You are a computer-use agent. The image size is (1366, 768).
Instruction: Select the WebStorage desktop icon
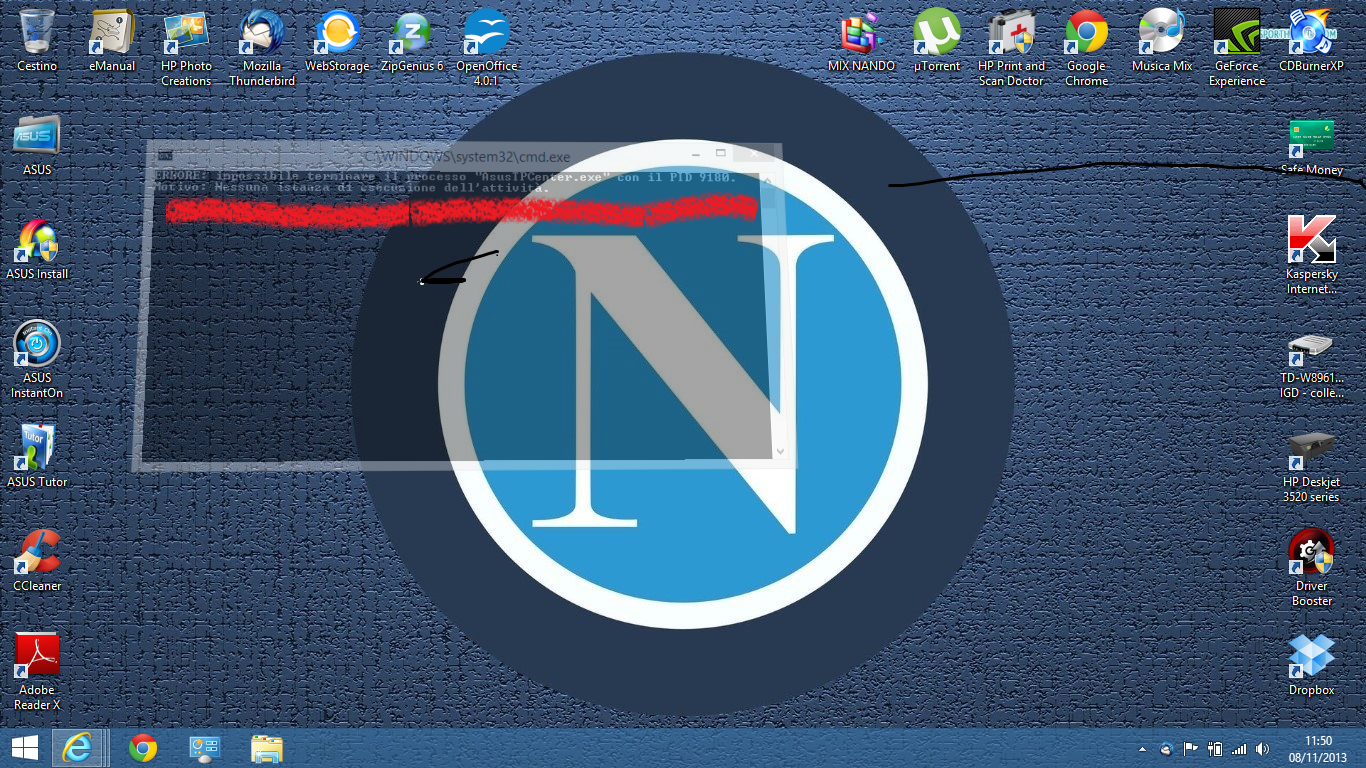point(337,40)
